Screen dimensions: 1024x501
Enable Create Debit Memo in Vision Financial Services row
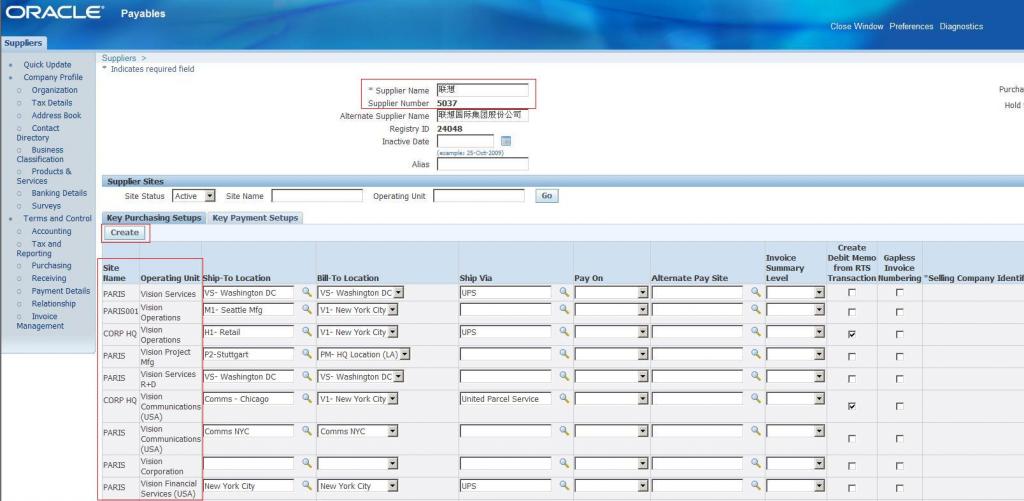click(x=852, y=488)
